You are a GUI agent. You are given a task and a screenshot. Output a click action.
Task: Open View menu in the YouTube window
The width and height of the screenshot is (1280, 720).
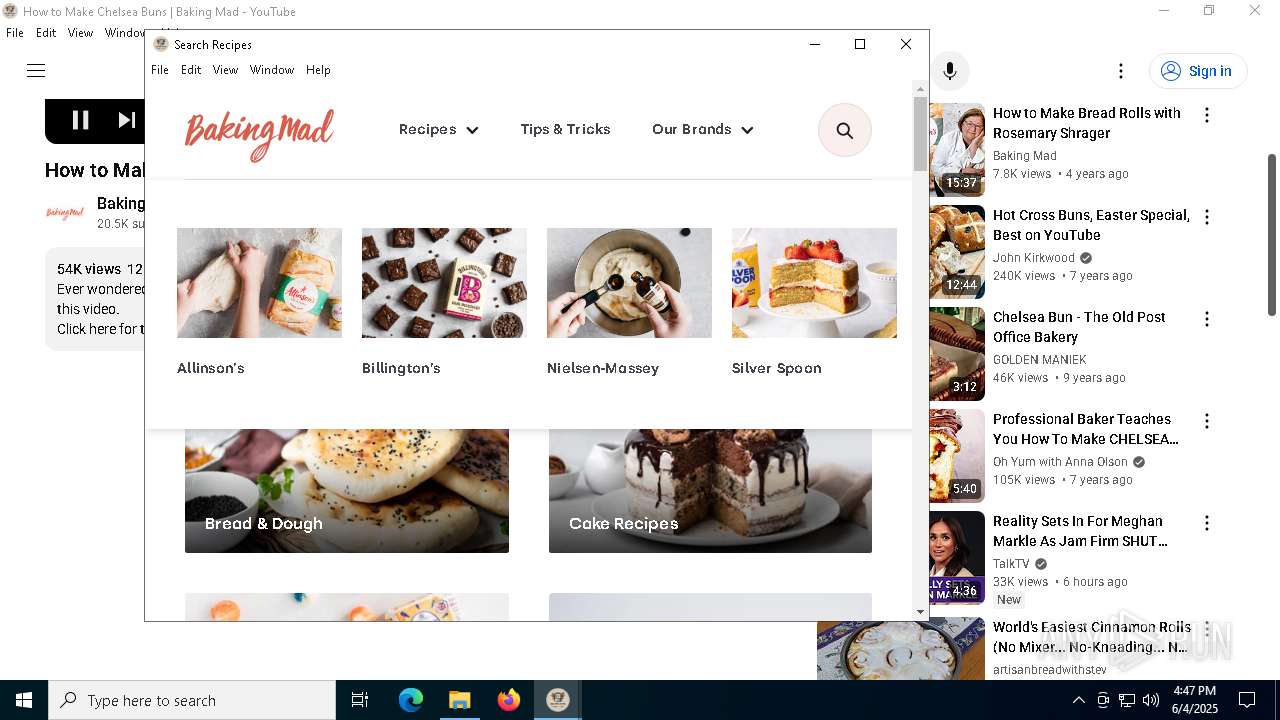(80, 33)
